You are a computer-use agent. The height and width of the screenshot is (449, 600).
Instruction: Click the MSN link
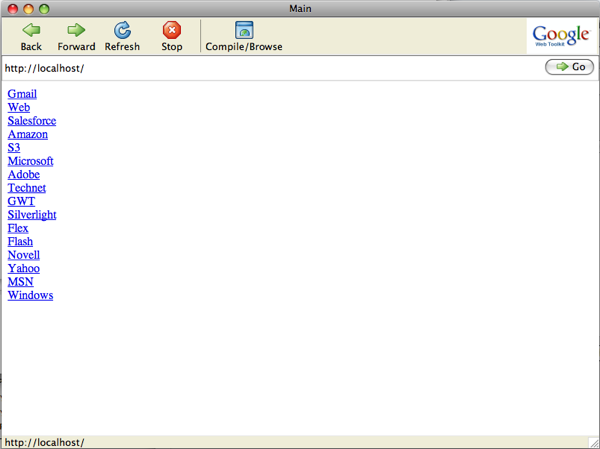(x=21, y=282)
